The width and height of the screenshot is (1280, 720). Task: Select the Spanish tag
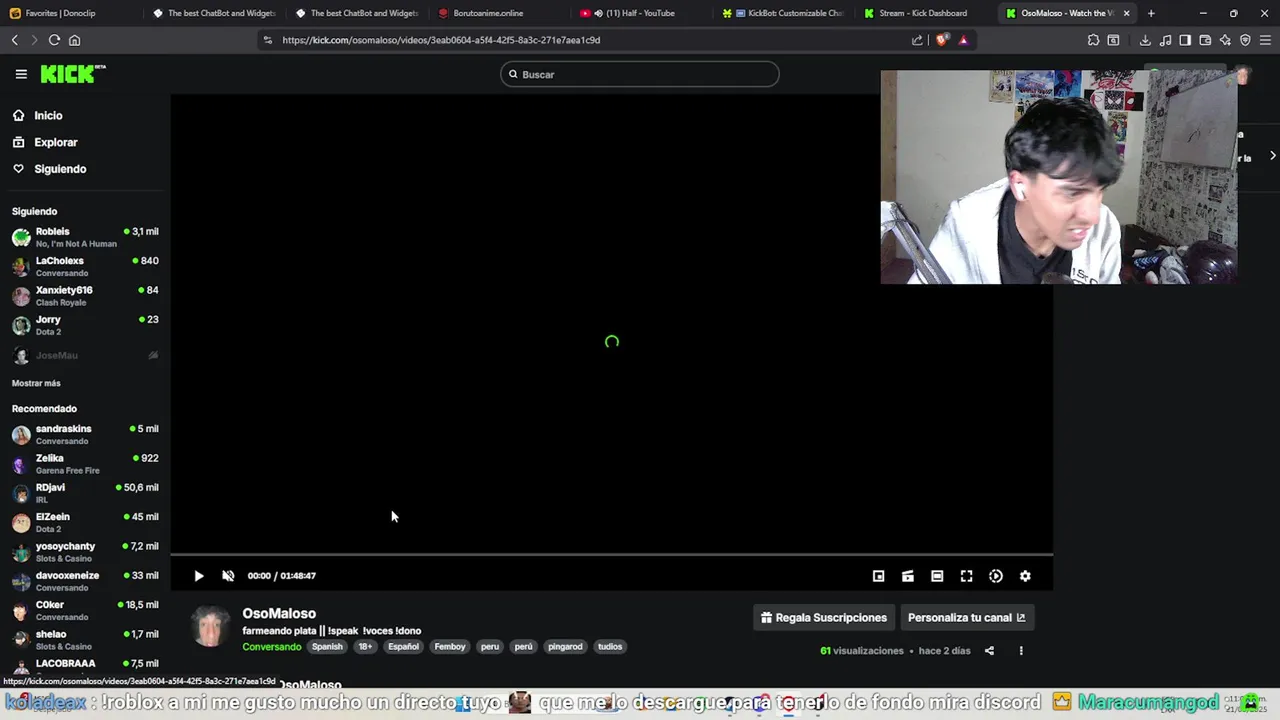tap(327, 647)
